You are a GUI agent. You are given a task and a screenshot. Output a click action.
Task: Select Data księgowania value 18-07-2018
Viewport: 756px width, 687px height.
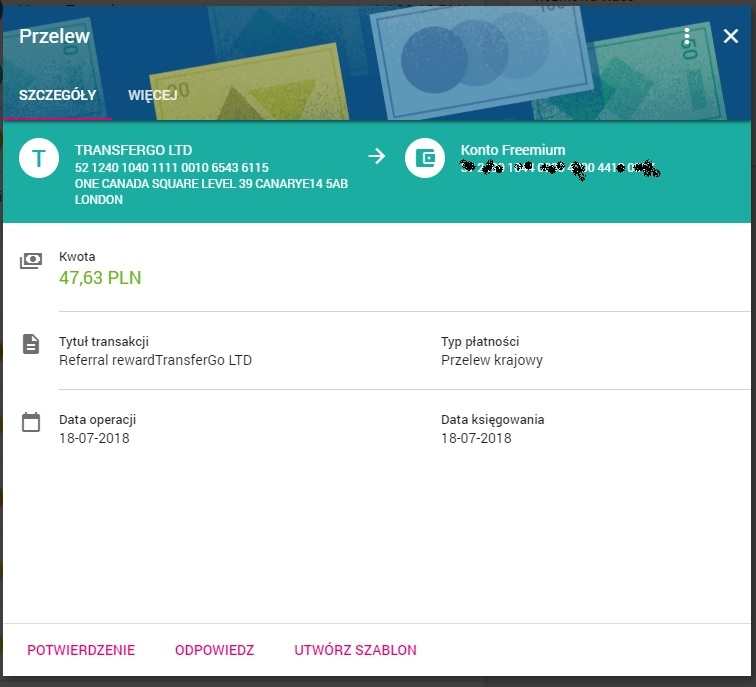(476, 438)
